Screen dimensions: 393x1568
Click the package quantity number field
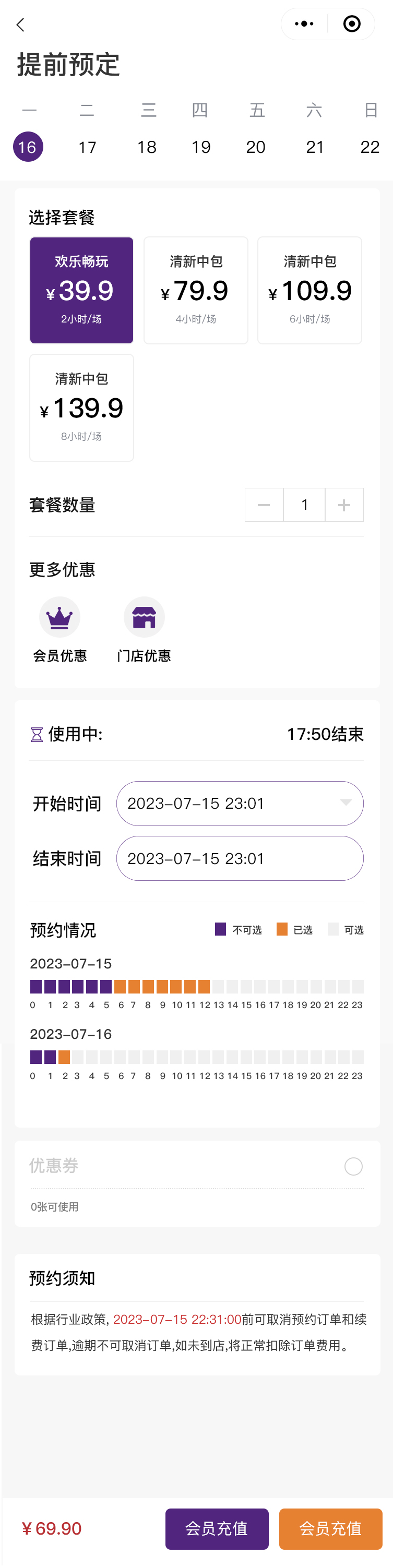coord(304,505)
